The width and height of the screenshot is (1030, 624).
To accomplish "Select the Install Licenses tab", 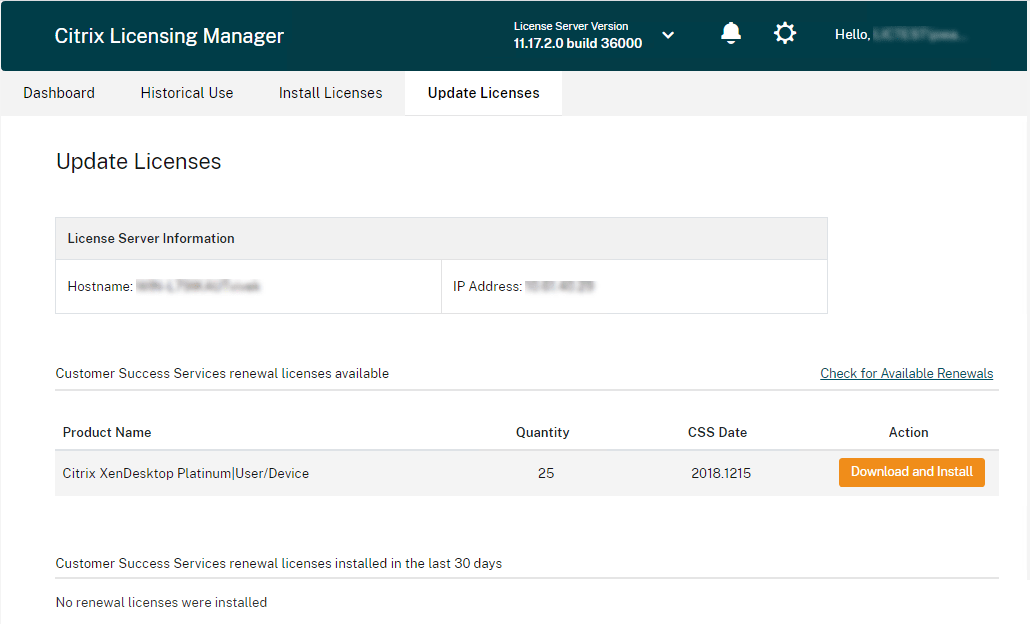I will coord(330,92).
